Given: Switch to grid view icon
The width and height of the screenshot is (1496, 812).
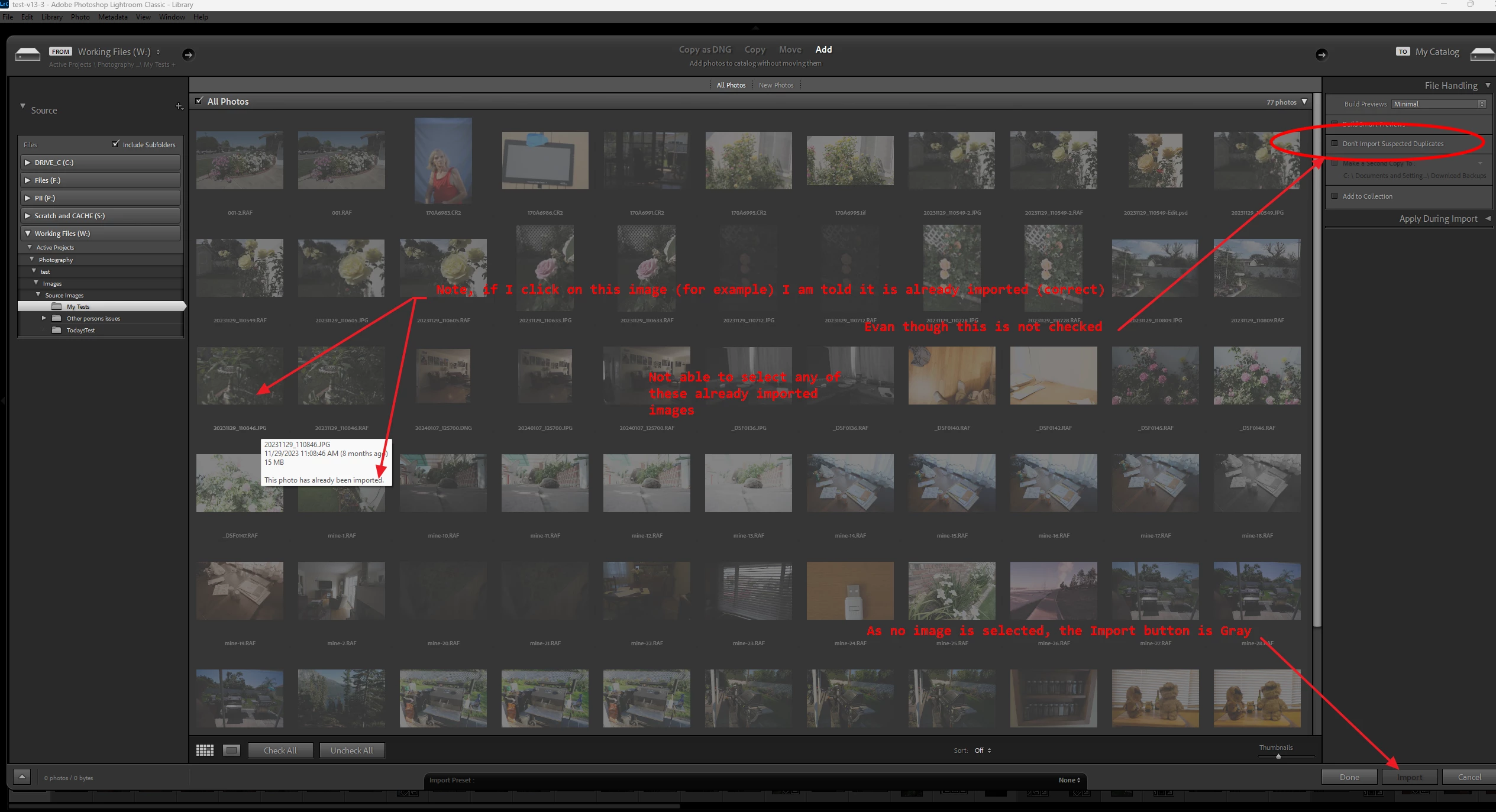Looking at the screenshot, I should 205,750.
